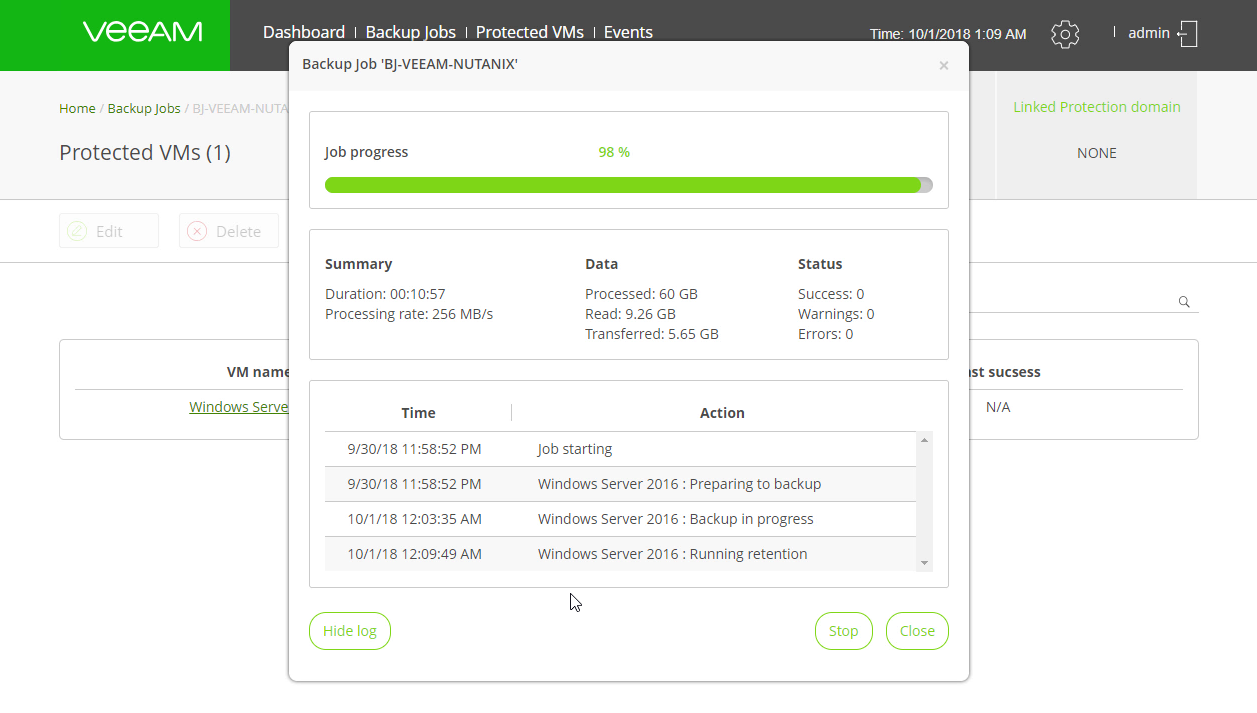Image resolution: width=1257 pixels, height=713 pixels.
Task: Open the Backup Jobs menu
Action: pyautogui.click(x=411, y=32)
